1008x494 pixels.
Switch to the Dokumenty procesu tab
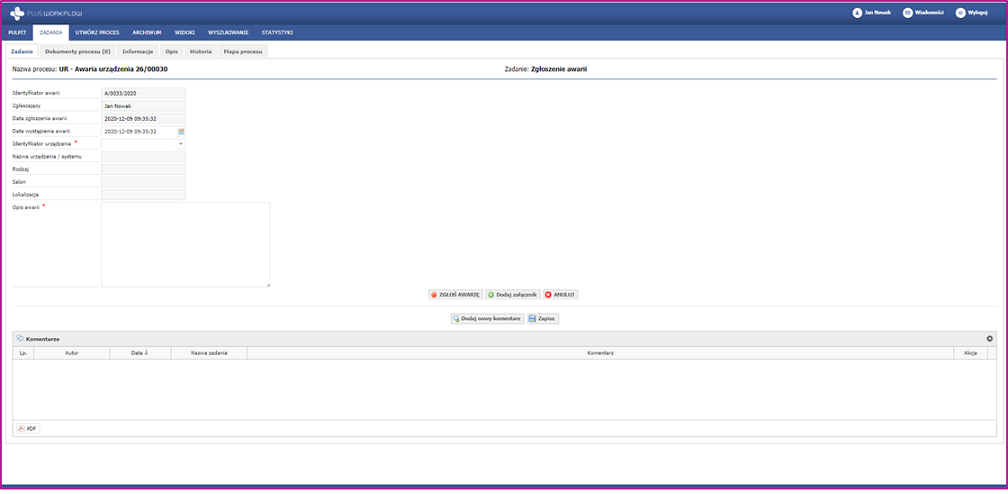tap(77, 50)
